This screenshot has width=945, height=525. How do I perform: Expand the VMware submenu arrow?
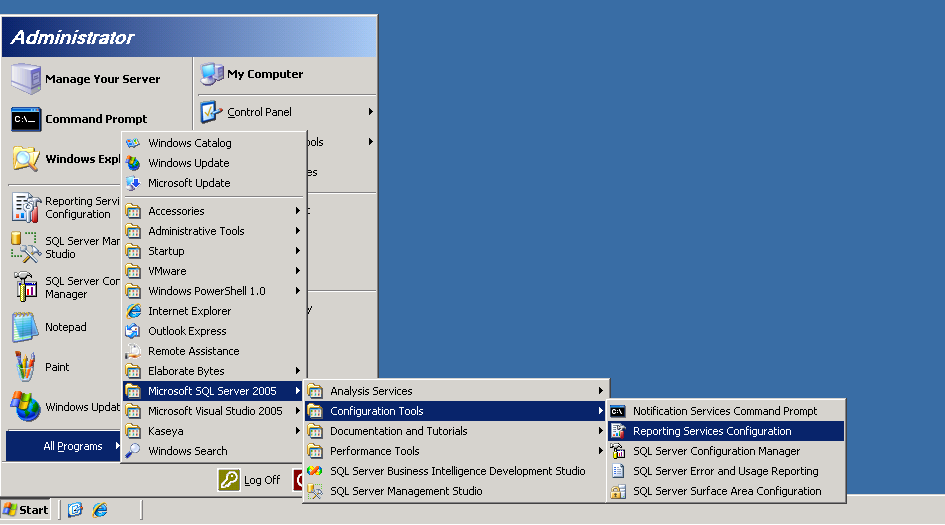298,271
